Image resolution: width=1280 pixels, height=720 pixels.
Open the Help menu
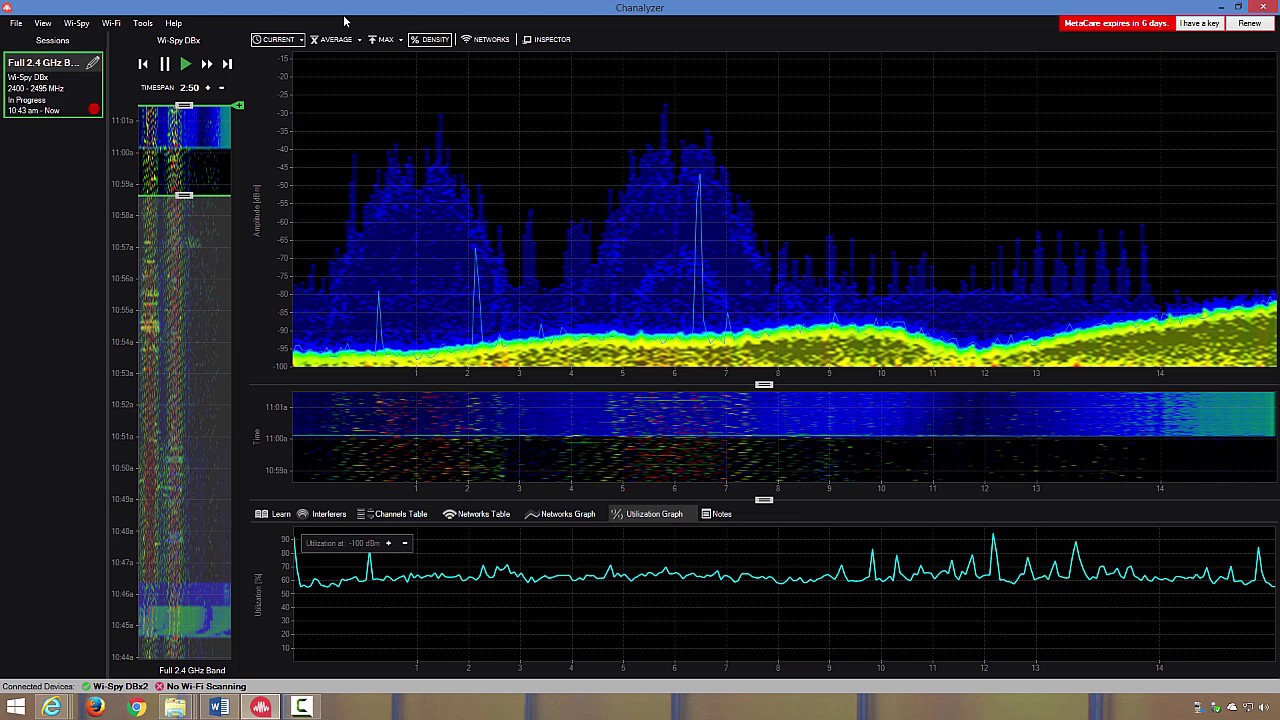(173, 23)
